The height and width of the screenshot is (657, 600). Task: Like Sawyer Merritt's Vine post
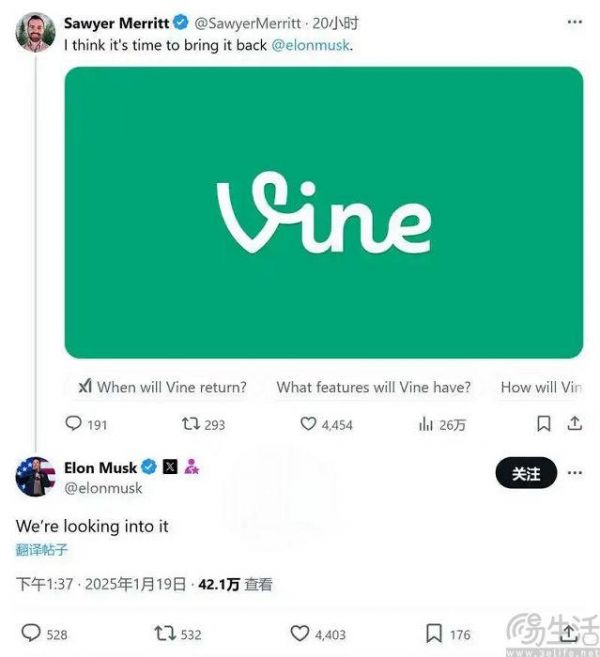click(309, 424)
